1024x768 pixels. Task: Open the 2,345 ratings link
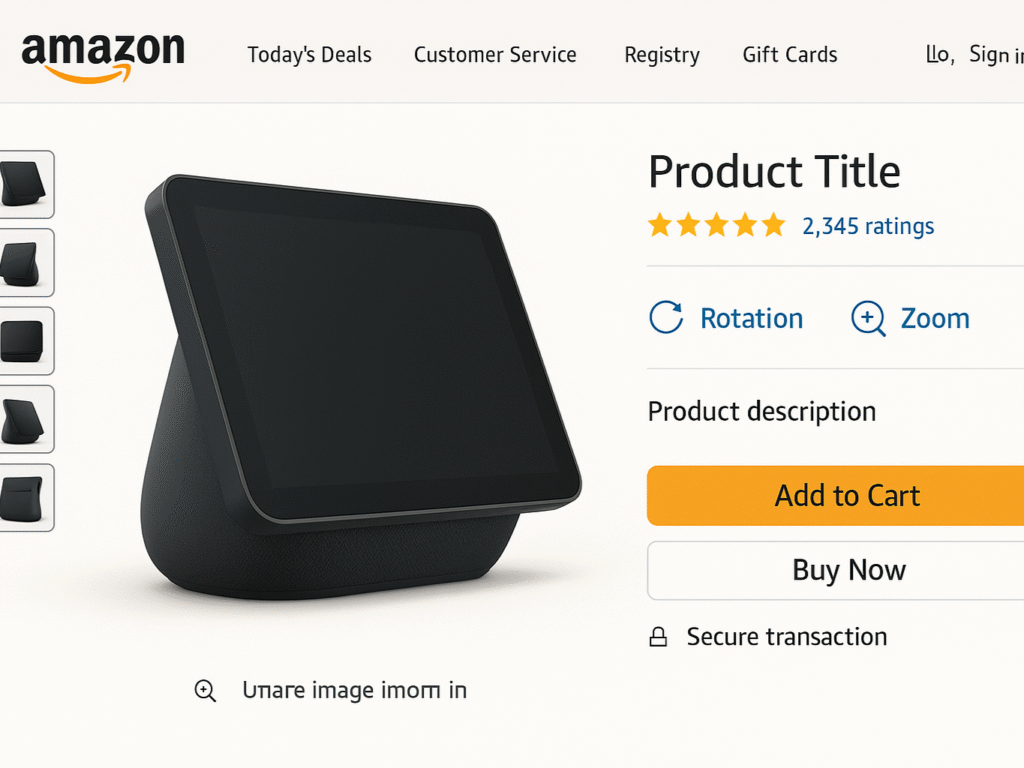point(868,226)
